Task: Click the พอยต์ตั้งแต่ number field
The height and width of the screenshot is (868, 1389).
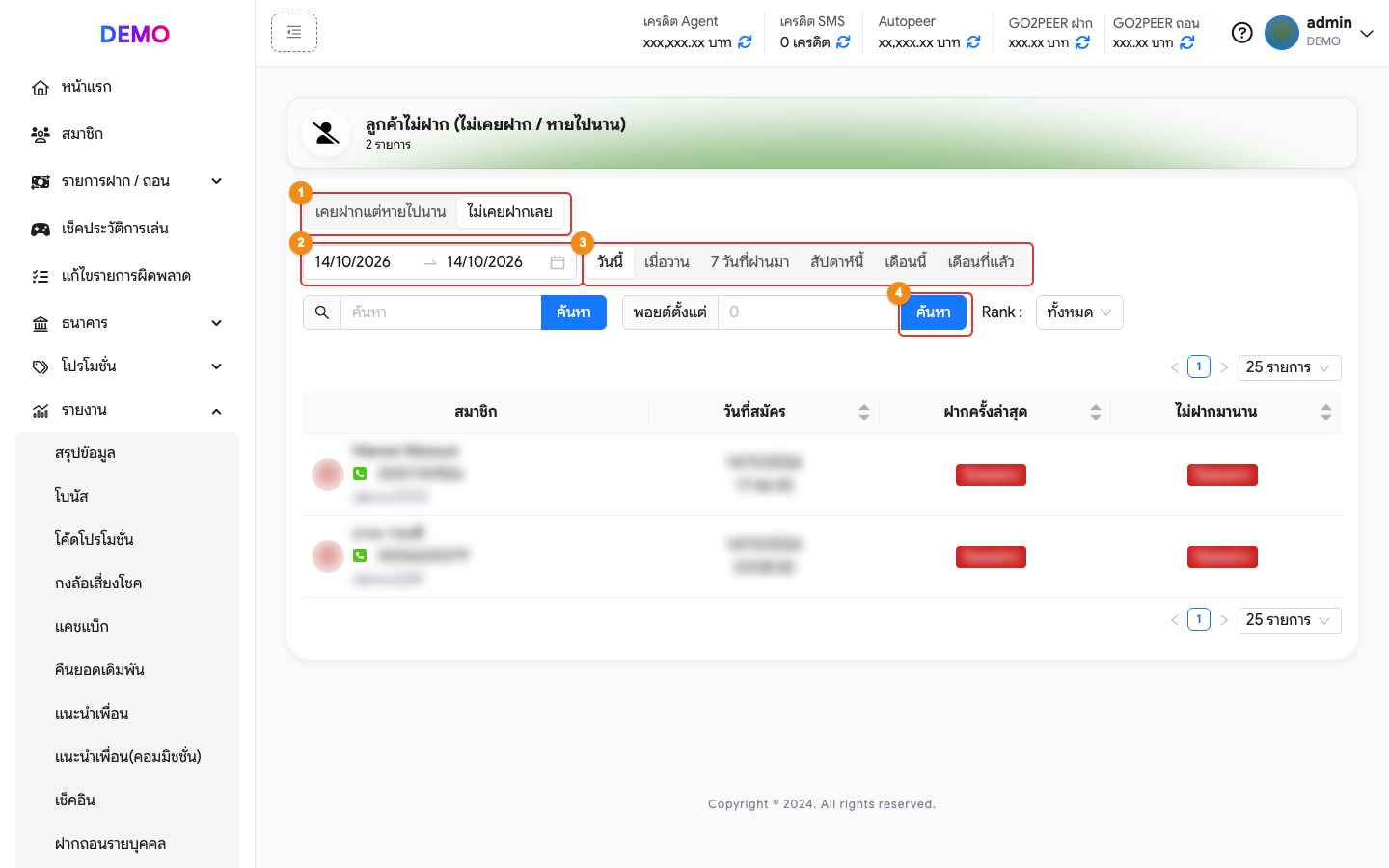Action: 809,312
